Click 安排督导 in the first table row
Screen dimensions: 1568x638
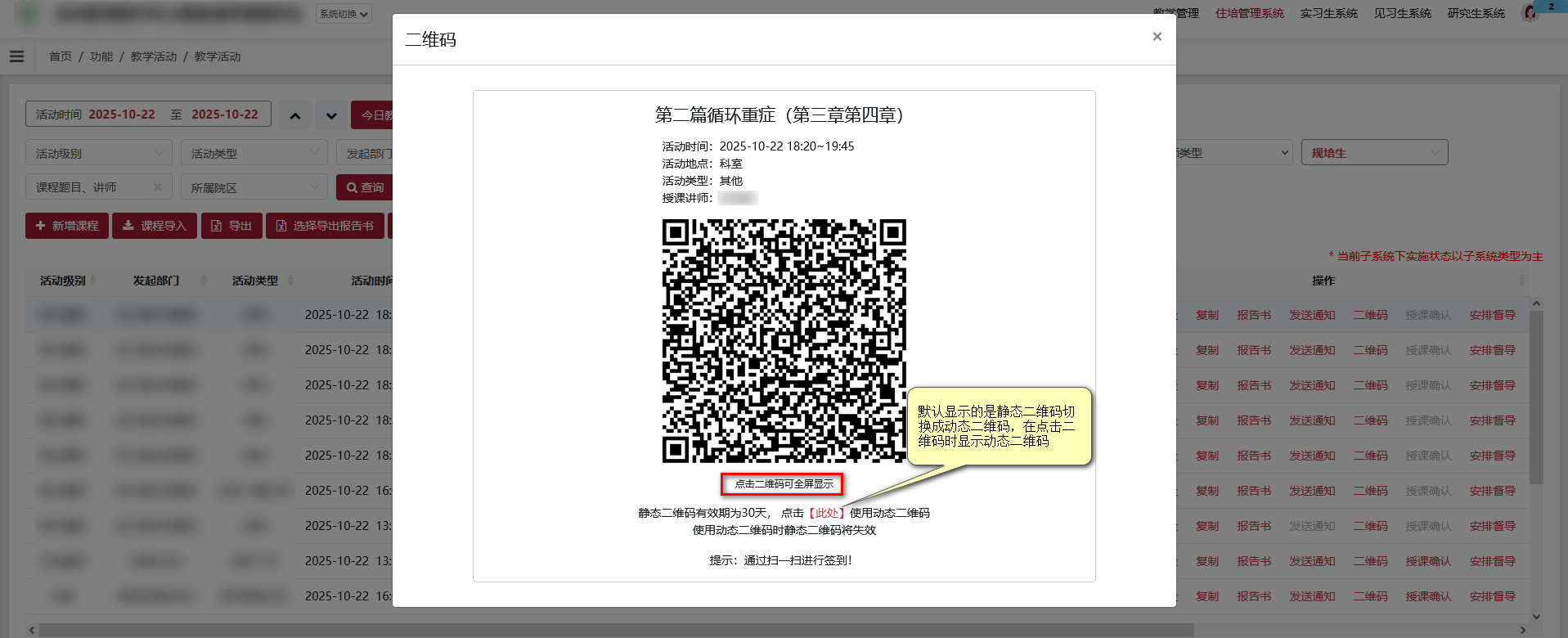(x=1492, y=315)
